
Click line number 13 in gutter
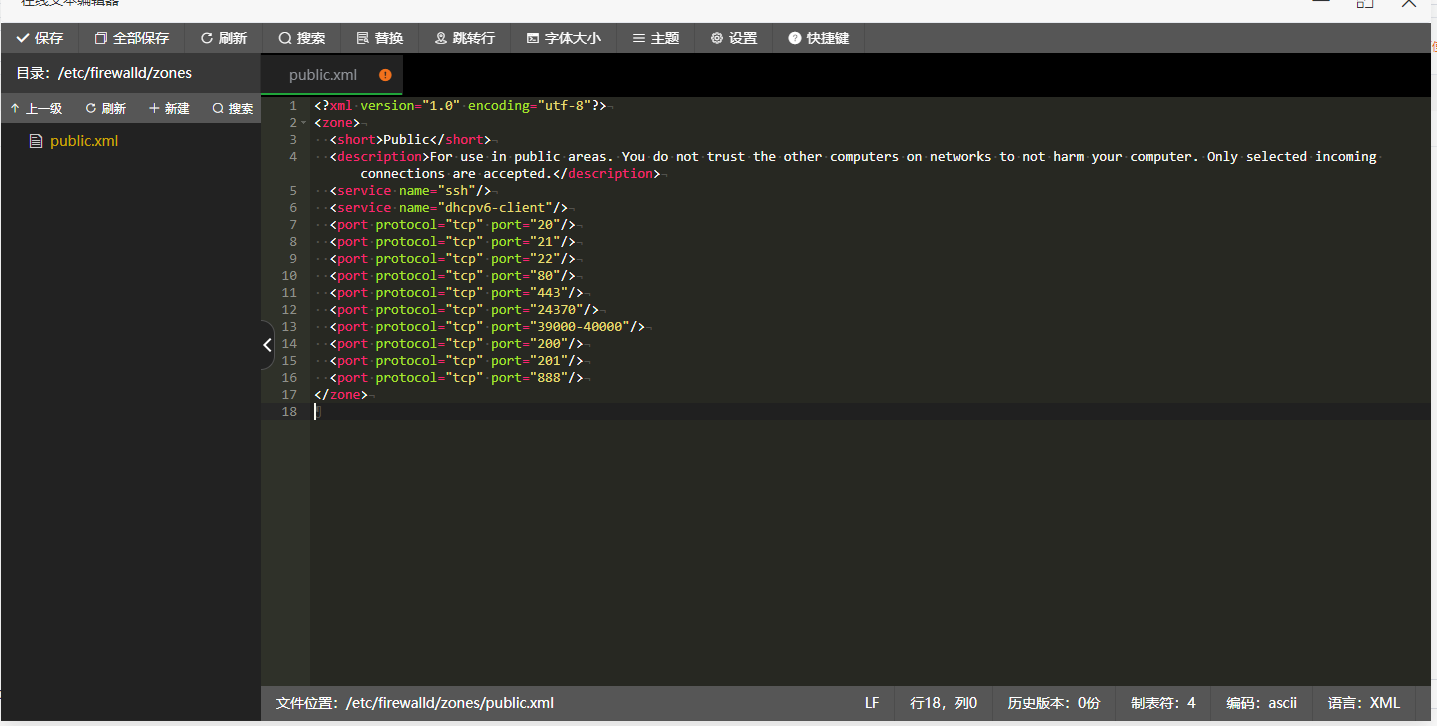point(289,326)
